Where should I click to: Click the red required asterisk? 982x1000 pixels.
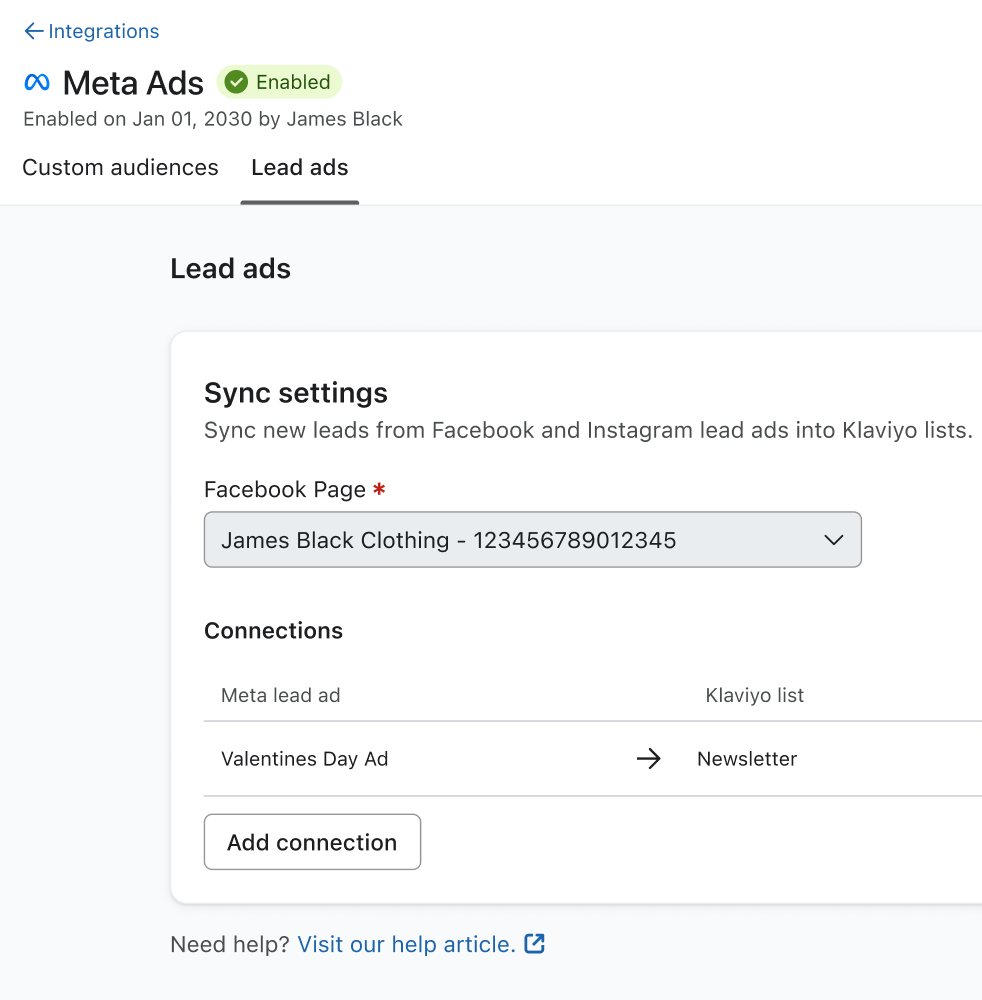(378, 490)
